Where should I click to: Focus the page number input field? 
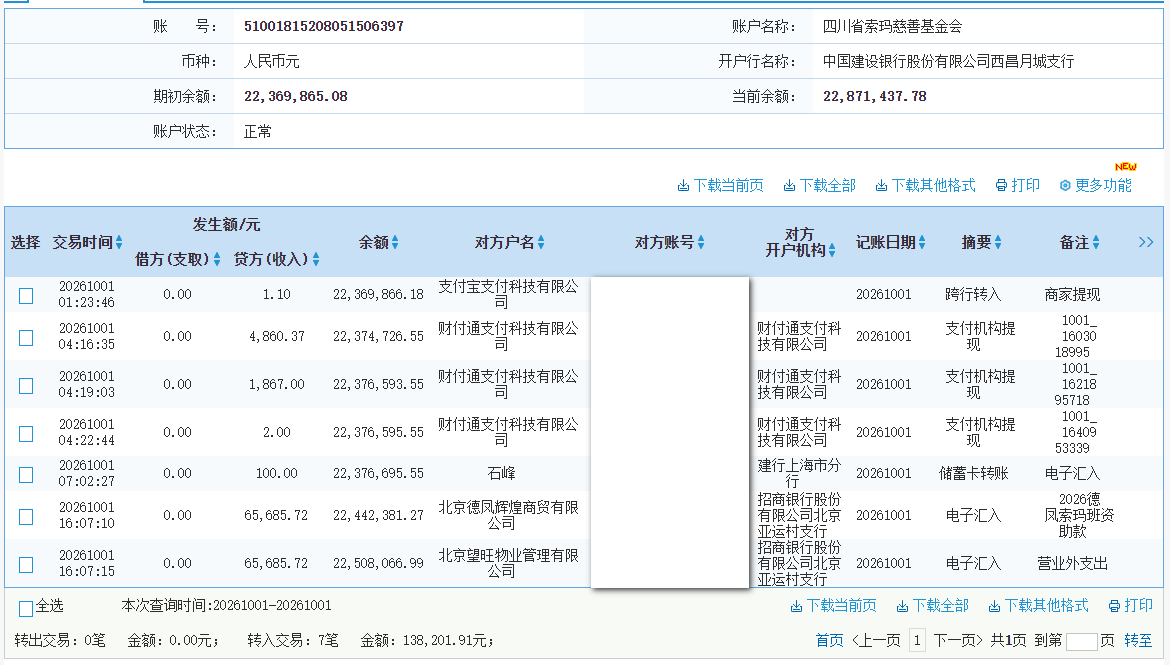pos(1081,641)
